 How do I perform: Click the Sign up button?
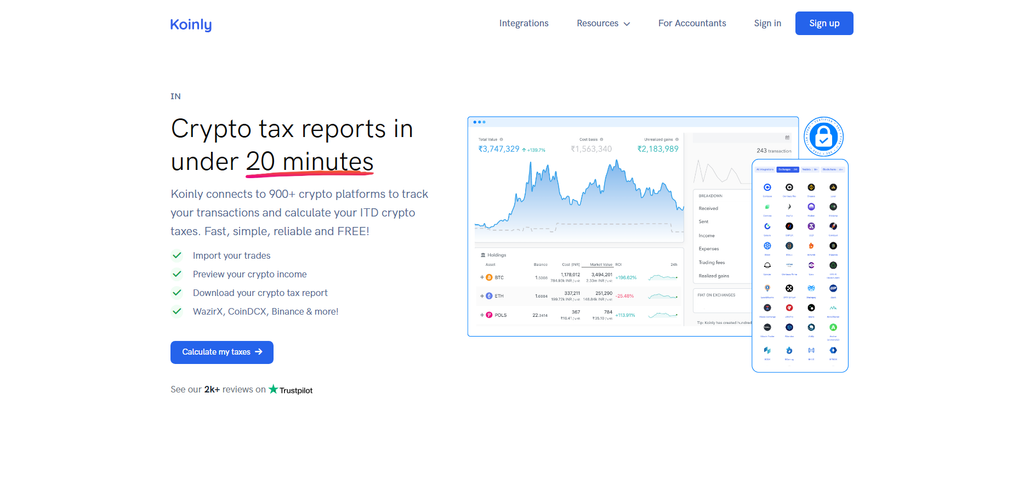click(x=824, y=23)
